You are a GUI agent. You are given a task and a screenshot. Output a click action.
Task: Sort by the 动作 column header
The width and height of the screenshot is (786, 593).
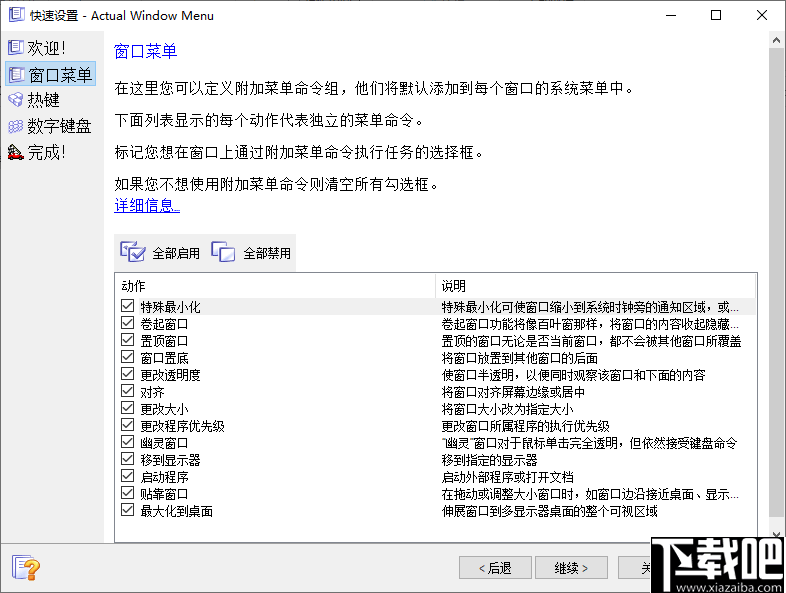coord(276,286)
